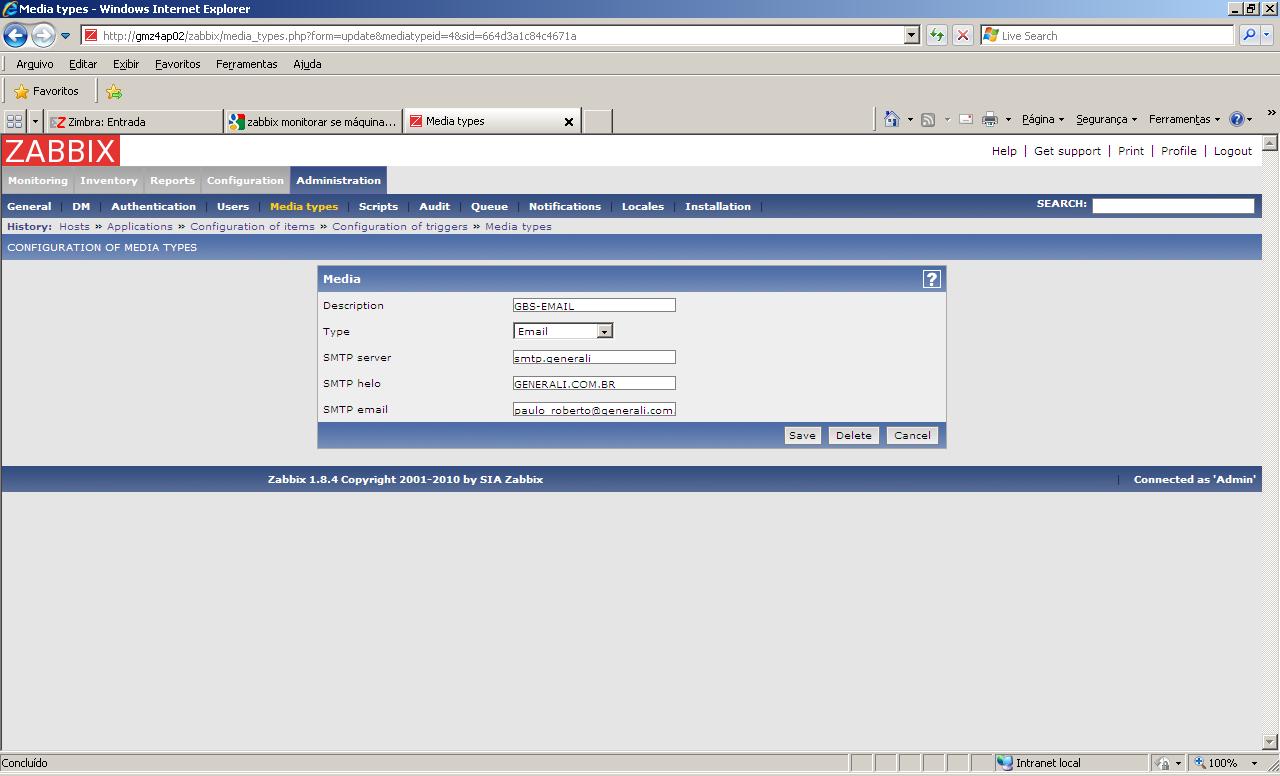Open the Exibir menu
Image resolution: width=1280 pixels, height=776 pixels.
tap(126, 64)
